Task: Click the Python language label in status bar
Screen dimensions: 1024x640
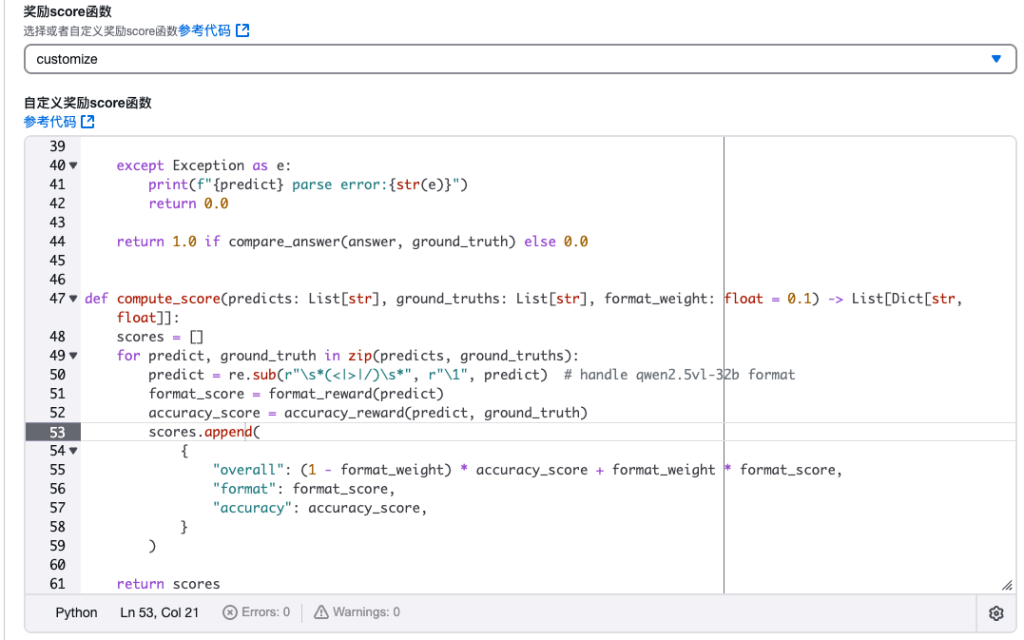Action: [x=76, y=613]
